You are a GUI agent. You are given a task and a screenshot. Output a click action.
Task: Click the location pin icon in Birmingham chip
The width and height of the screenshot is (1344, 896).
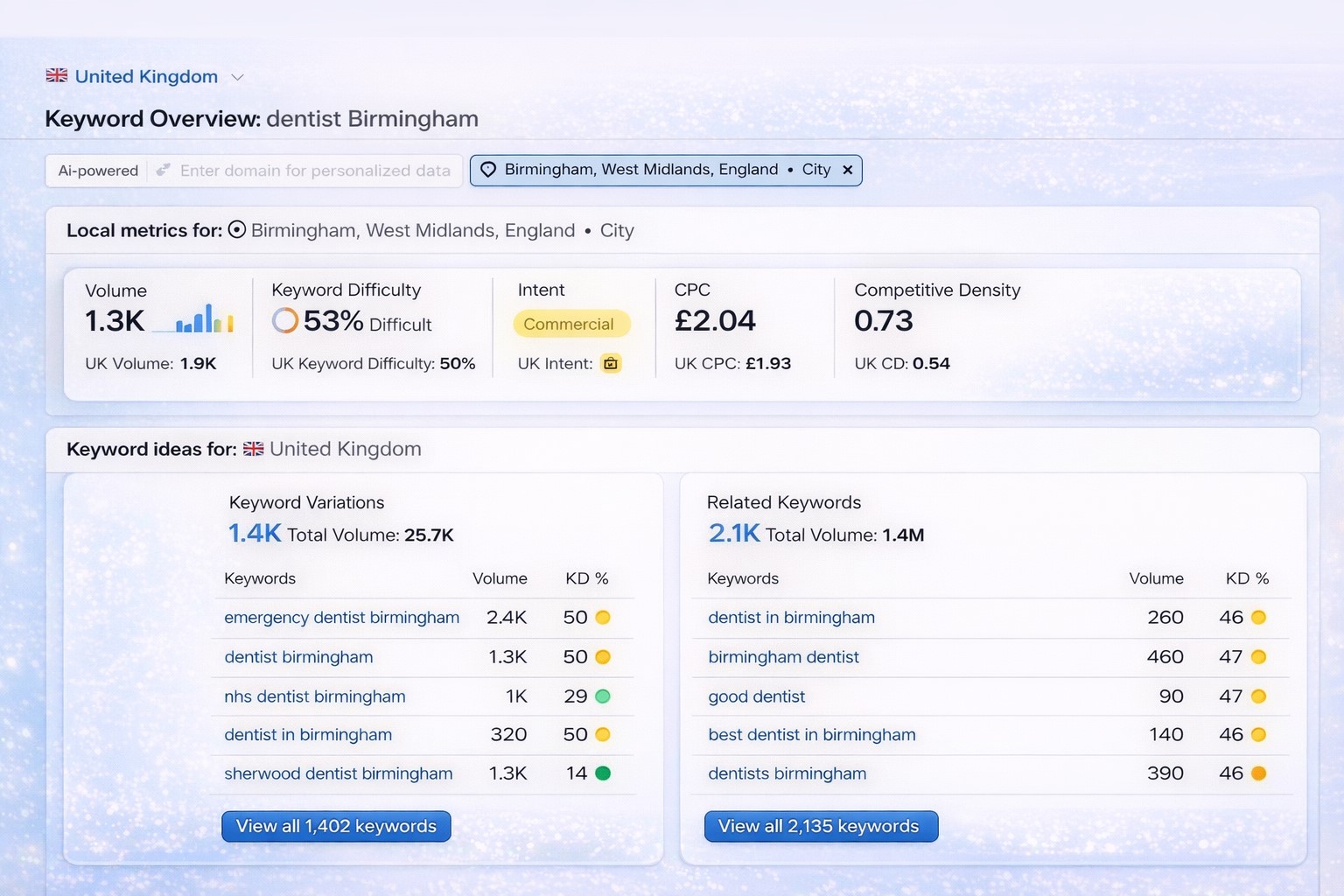tap(489, 170)
